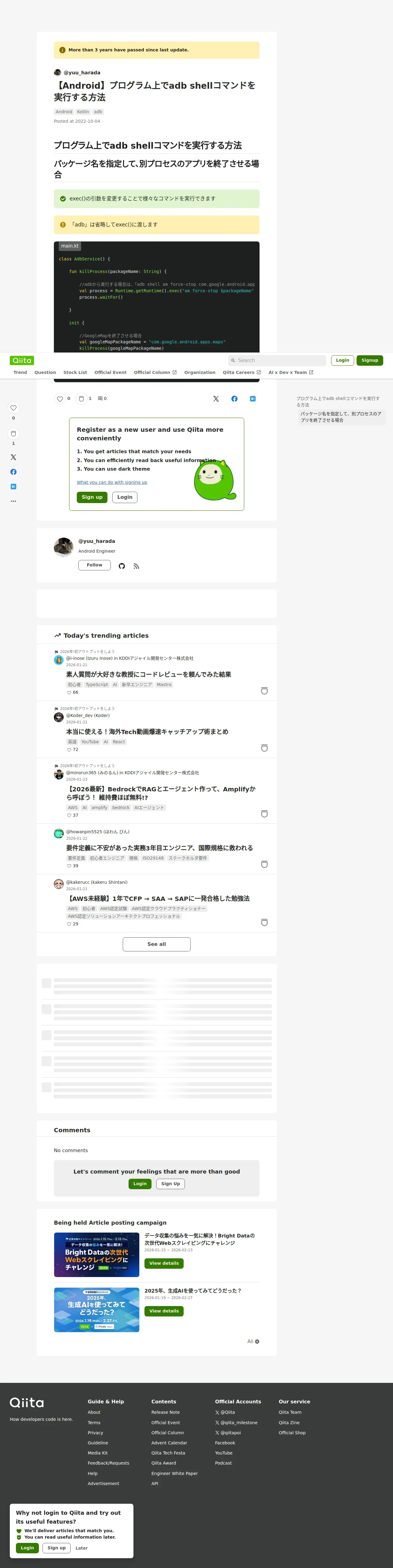Open yuu_harada's avatar in the author card
This screenshot has width=393, height=1568.
(63, 547)
